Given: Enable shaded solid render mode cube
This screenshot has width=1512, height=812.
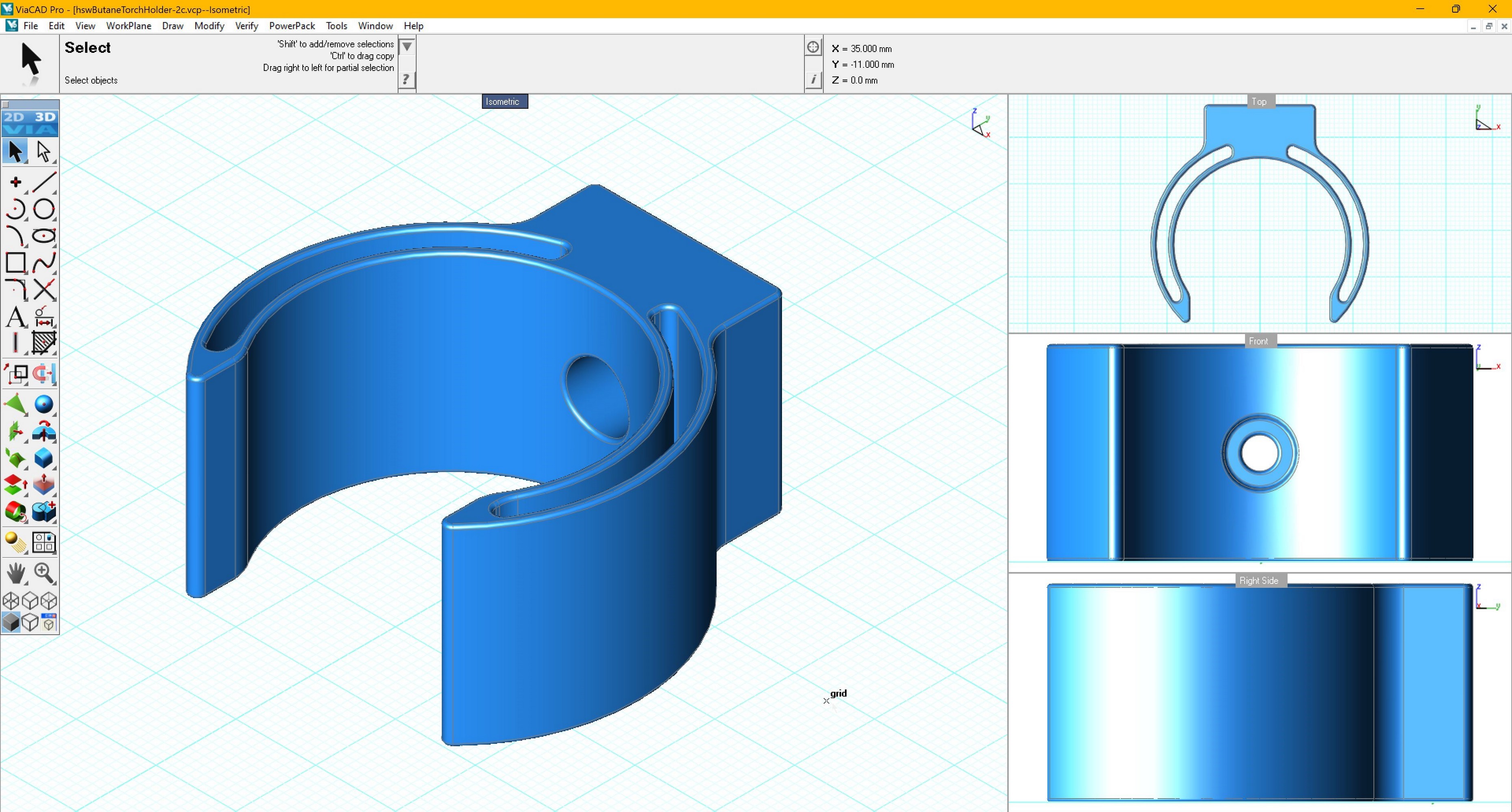Looking at the screenshot, I should [x=11, y=622].
